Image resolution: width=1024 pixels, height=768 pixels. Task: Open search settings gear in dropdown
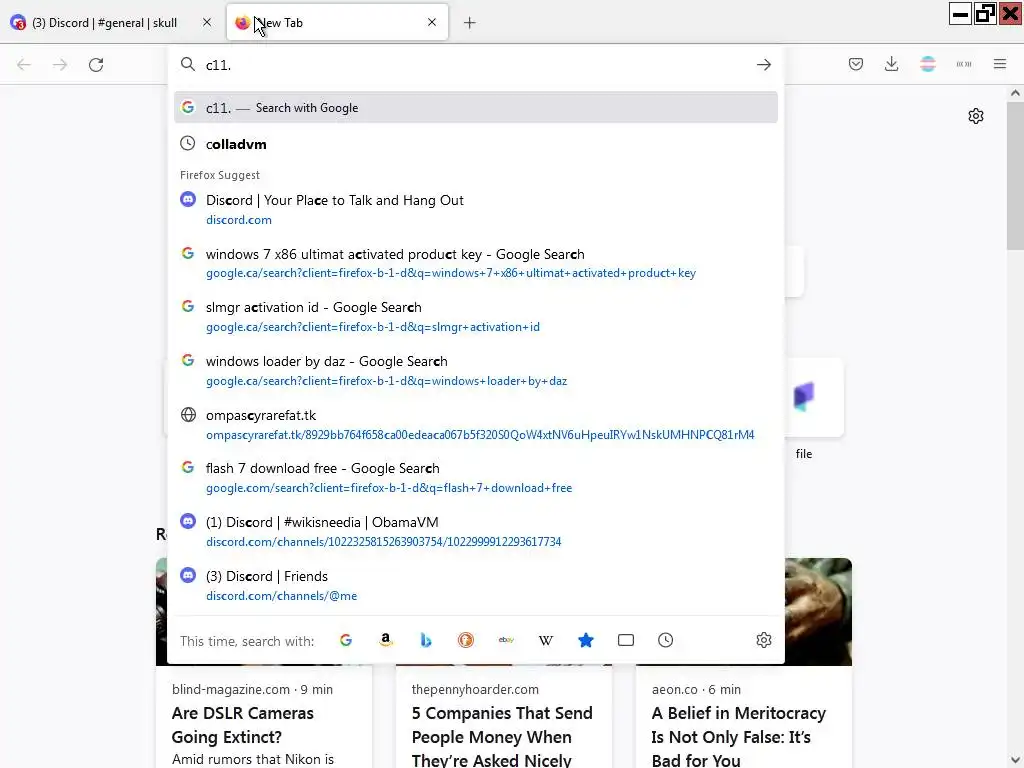pyautogui.click(x=763, y=640)
